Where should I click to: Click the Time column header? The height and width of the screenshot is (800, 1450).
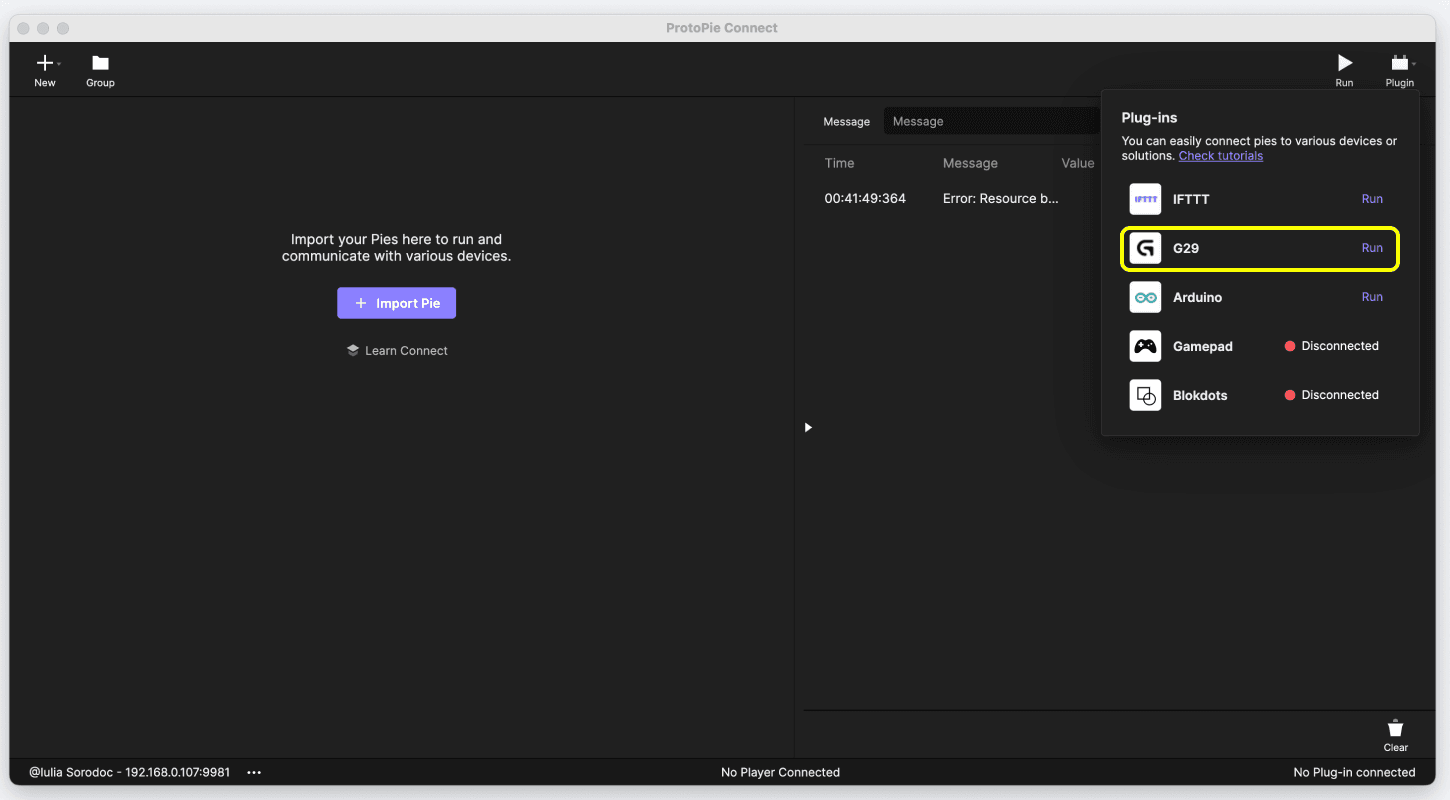(x=839, y=163)
